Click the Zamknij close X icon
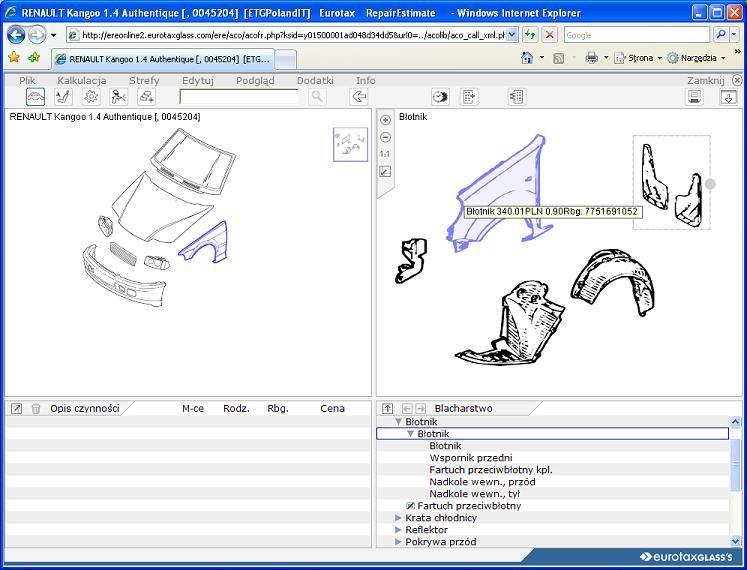The width and height of the screenshot is (747, 570). pyautogui.click(x=737, y=80)
